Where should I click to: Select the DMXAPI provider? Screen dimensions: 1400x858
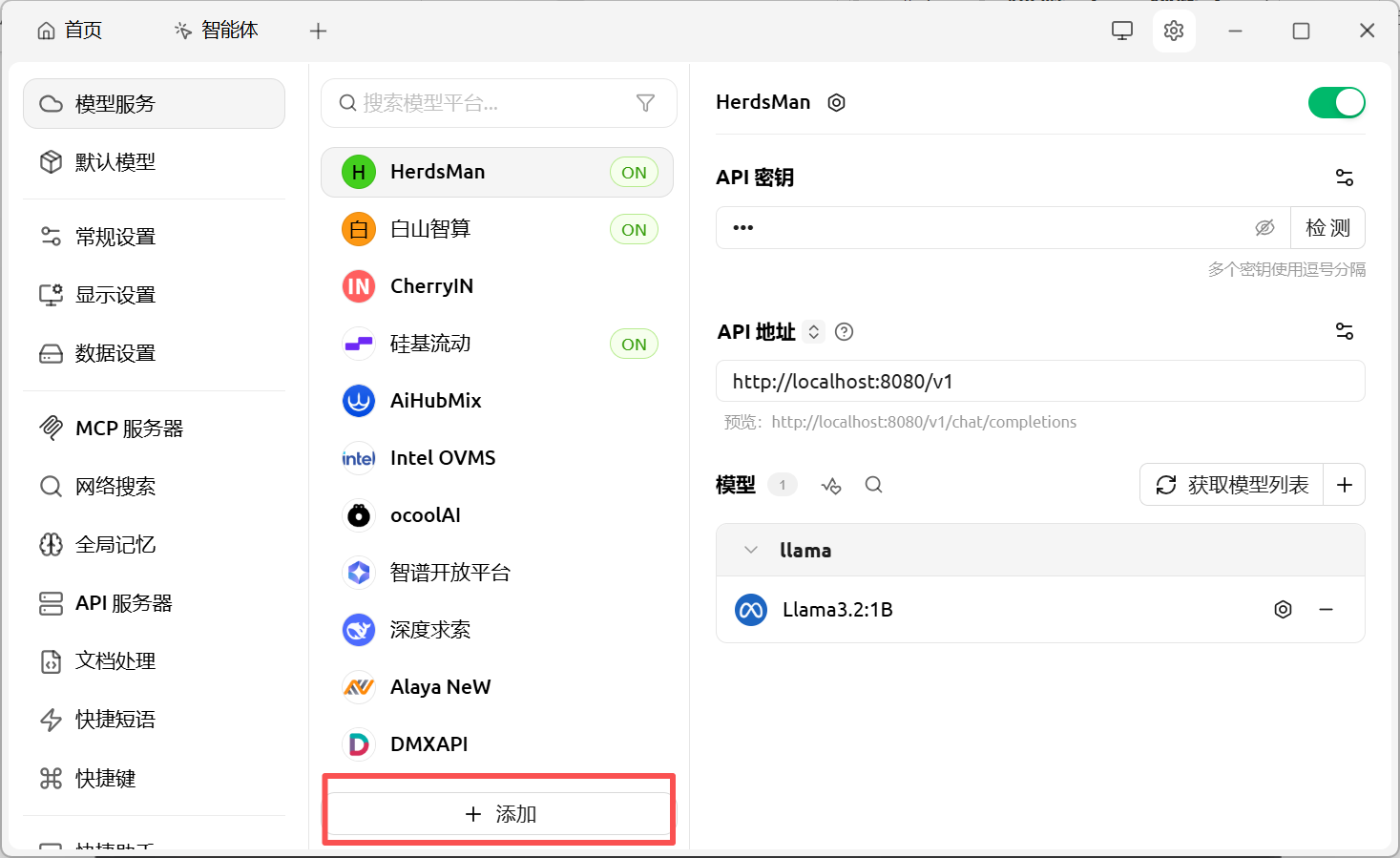tap(497, 744)
